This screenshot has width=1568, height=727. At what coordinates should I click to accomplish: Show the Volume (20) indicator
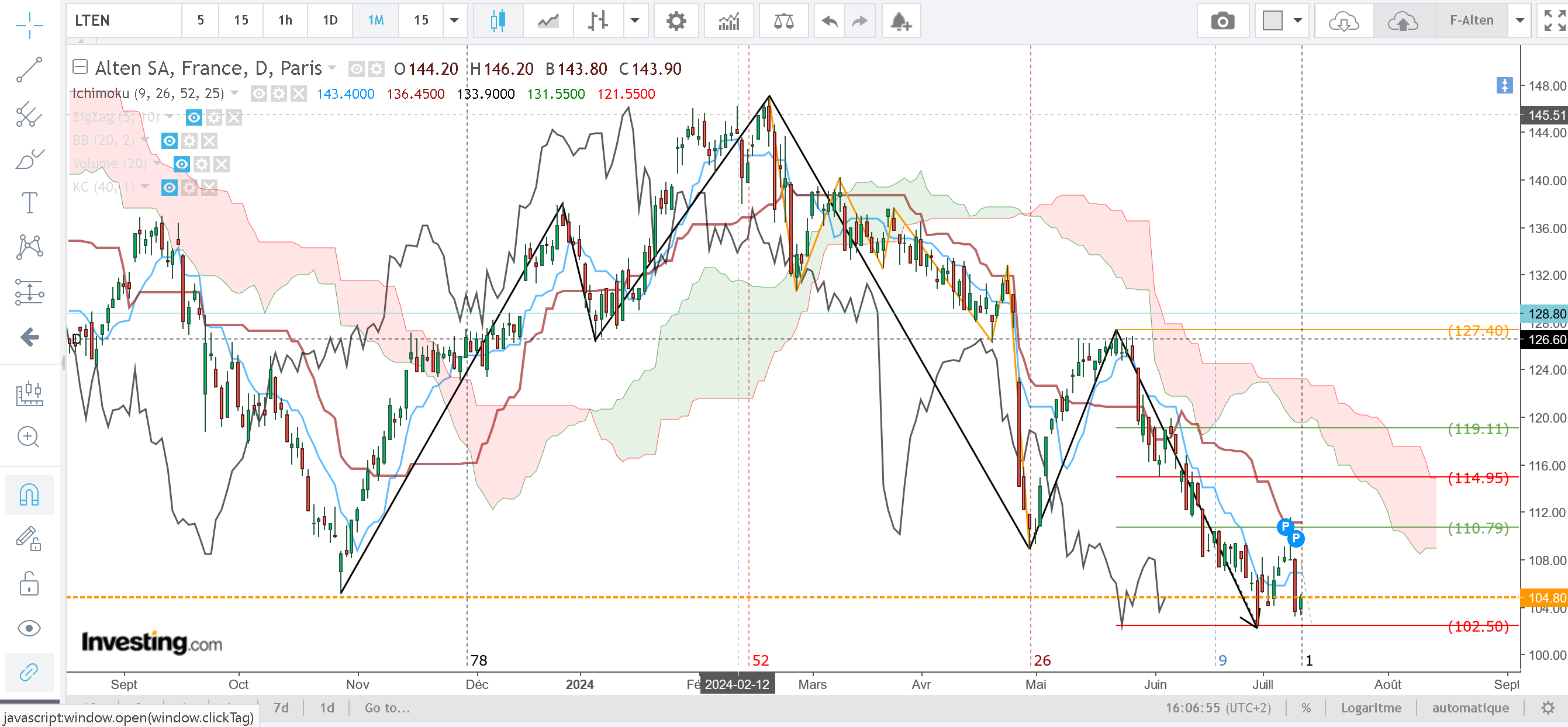point(181,164)
